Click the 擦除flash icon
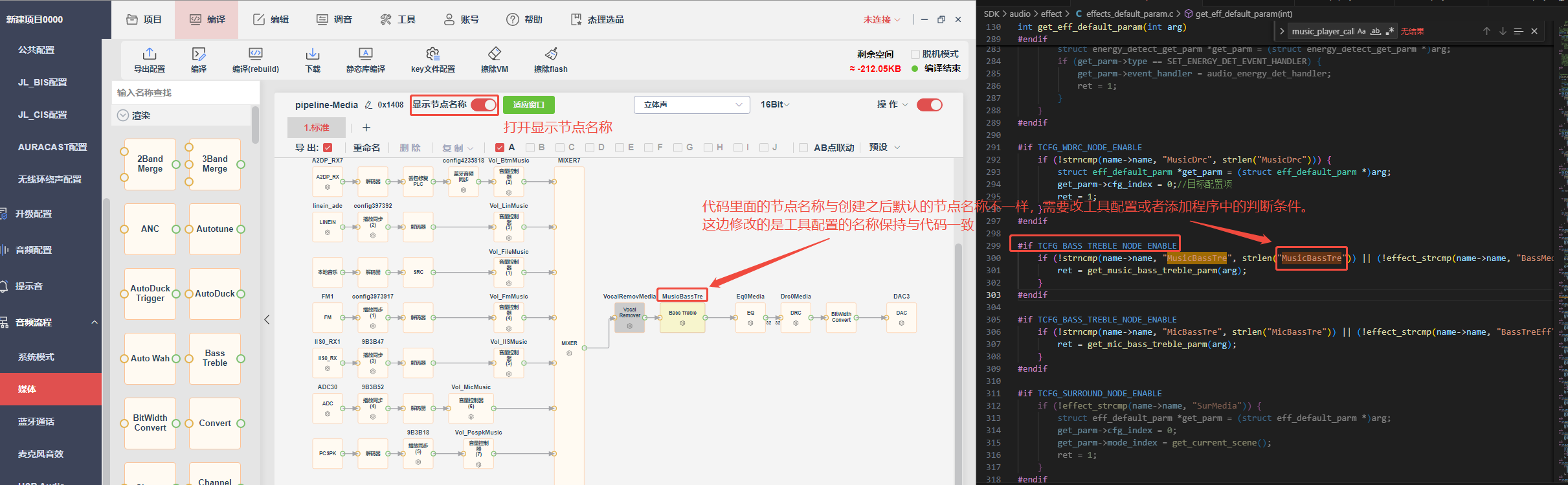This screenshot has height=485, width=1568. 551,54
